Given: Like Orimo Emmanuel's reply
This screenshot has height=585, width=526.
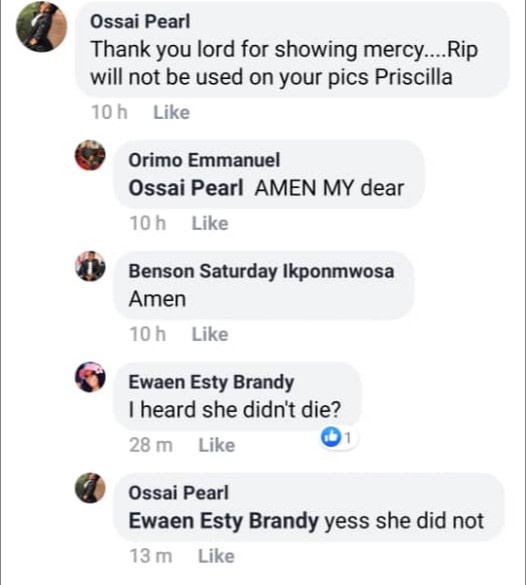Looking at the screenshot, I should click(x=210, y=223).
